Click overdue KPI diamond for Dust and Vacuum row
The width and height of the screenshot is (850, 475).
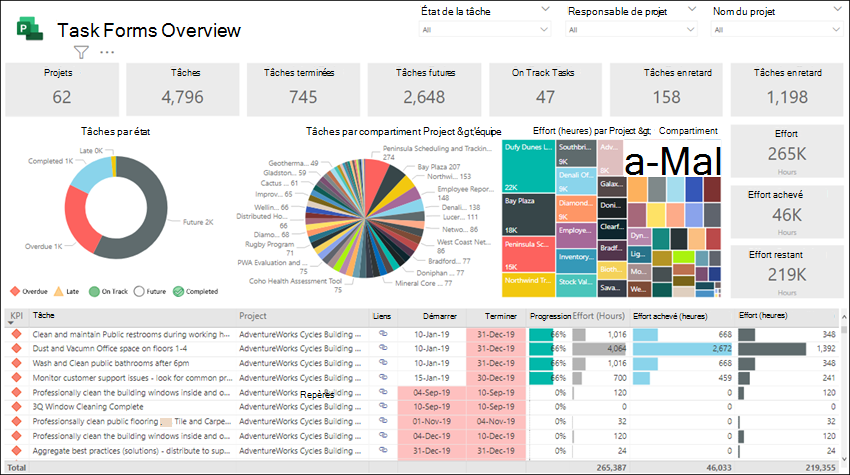(16, 348)
